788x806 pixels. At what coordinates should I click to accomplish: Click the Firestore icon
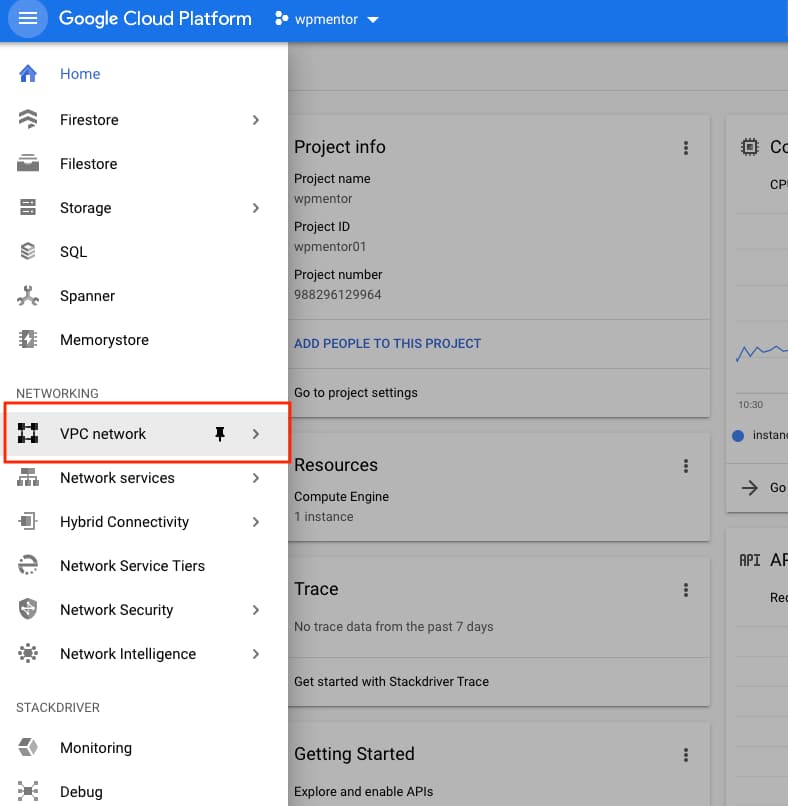coord(28,119)
